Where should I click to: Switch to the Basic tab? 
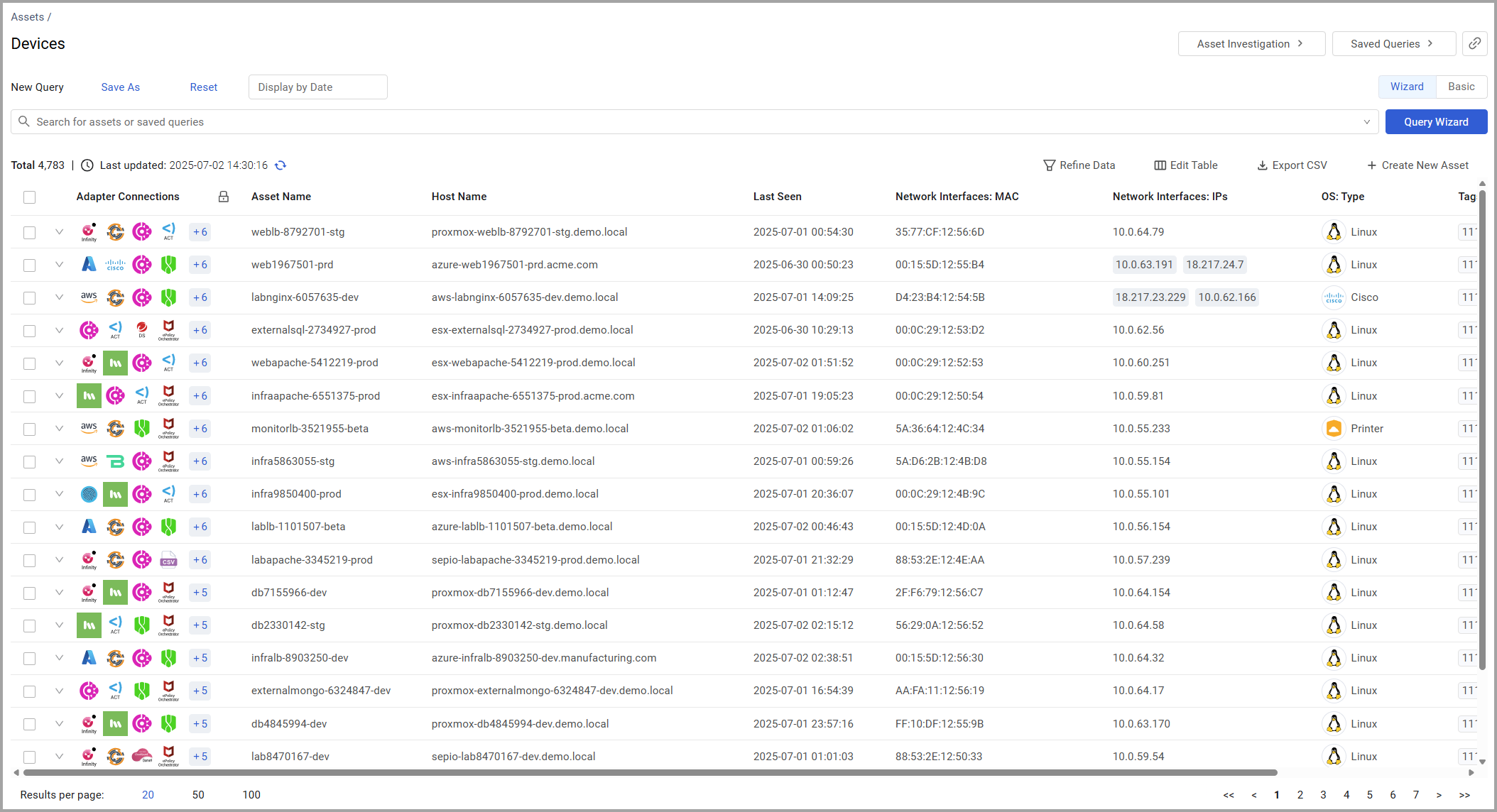(1461, 86)
